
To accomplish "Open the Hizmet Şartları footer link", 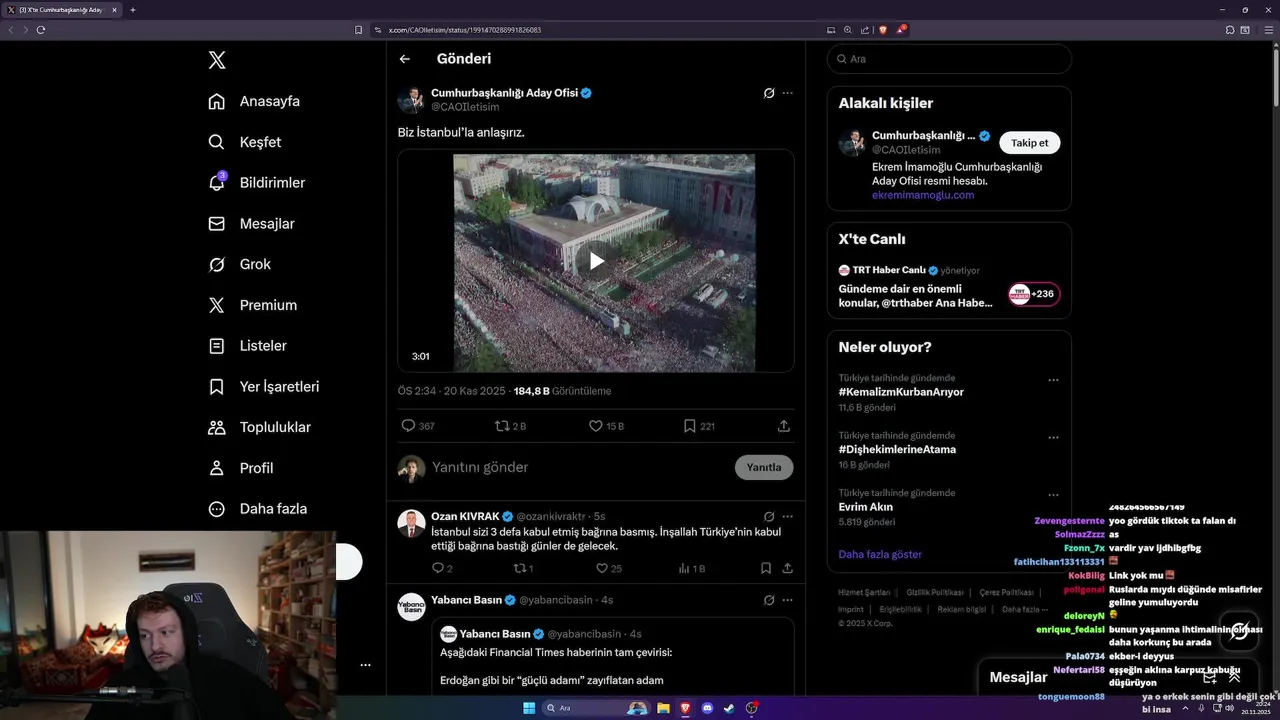I will click(865, 593).
